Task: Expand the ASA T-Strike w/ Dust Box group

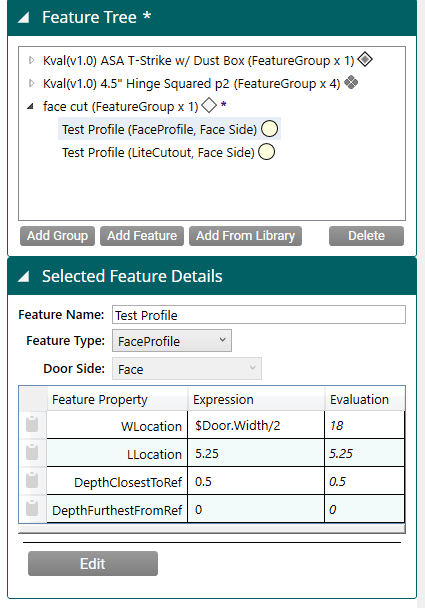Action: point(31,60)
